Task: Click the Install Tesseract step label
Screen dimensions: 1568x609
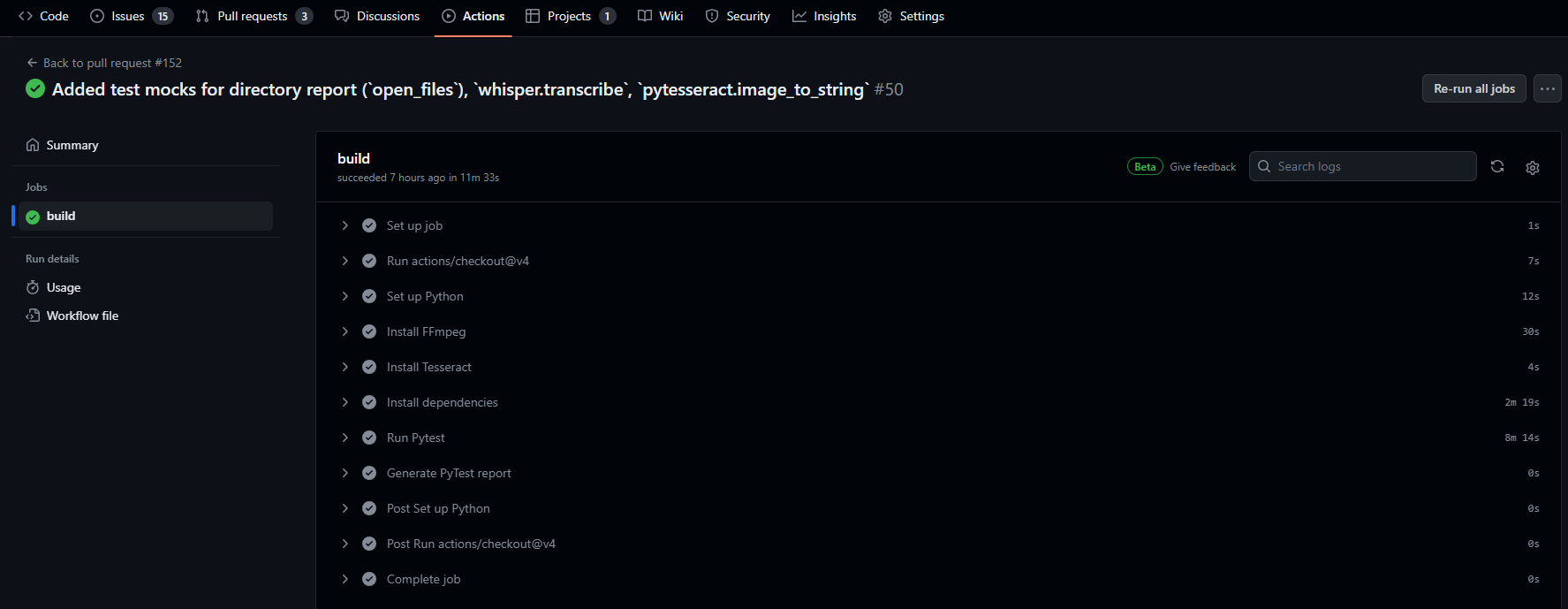Action: pyautogui.click(x=429, y=367)
